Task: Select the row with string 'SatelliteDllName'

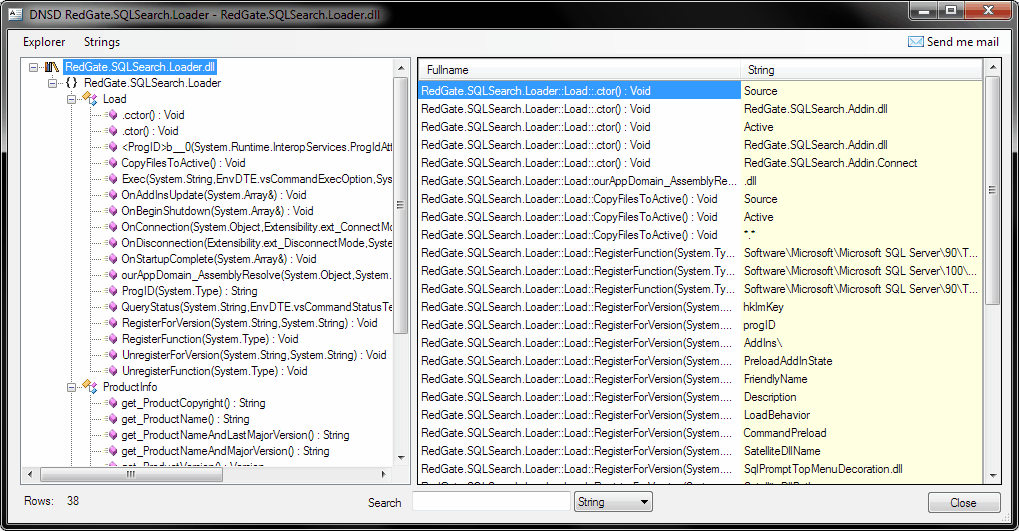Action: 701,451
